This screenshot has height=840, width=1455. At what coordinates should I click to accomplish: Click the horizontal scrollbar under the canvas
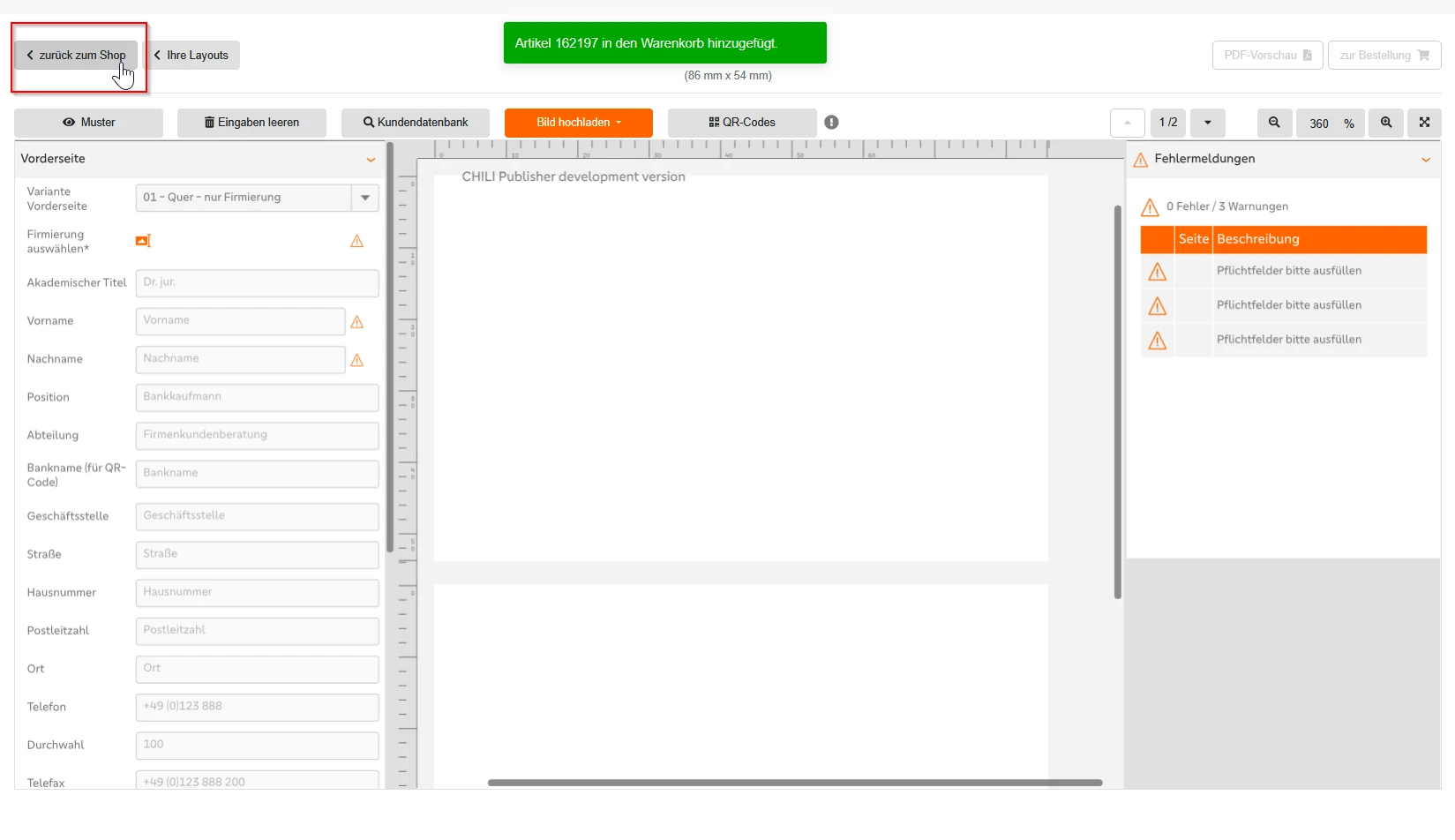[794, 783]
